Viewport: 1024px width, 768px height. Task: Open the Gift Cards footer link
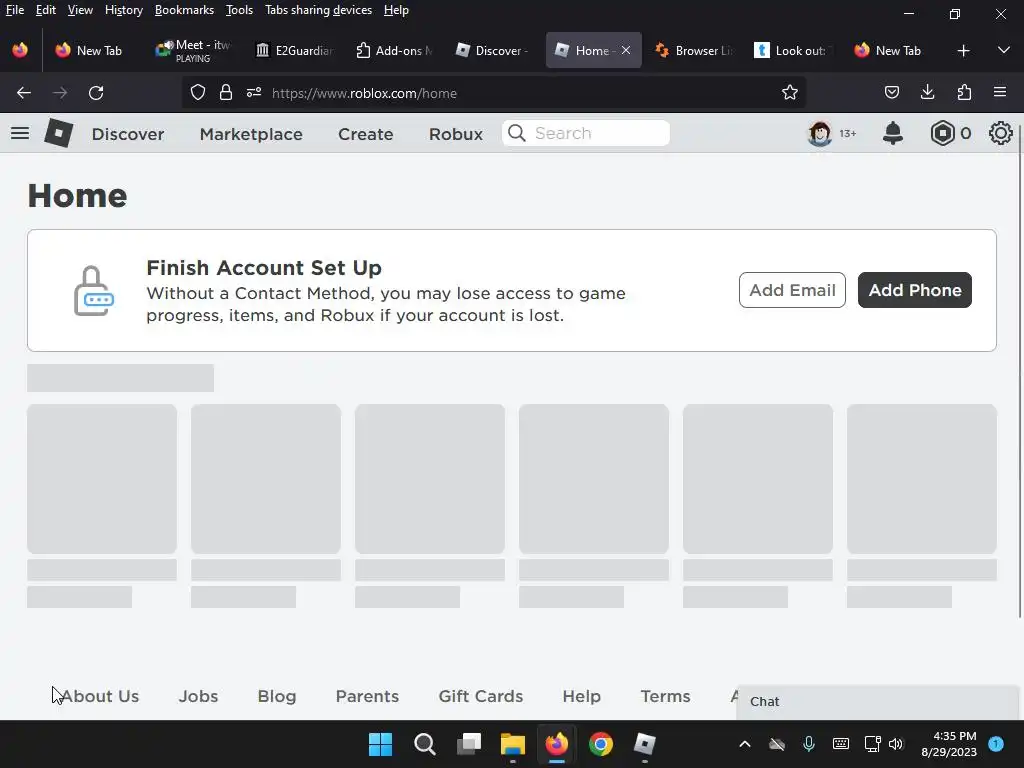point(481,696)
